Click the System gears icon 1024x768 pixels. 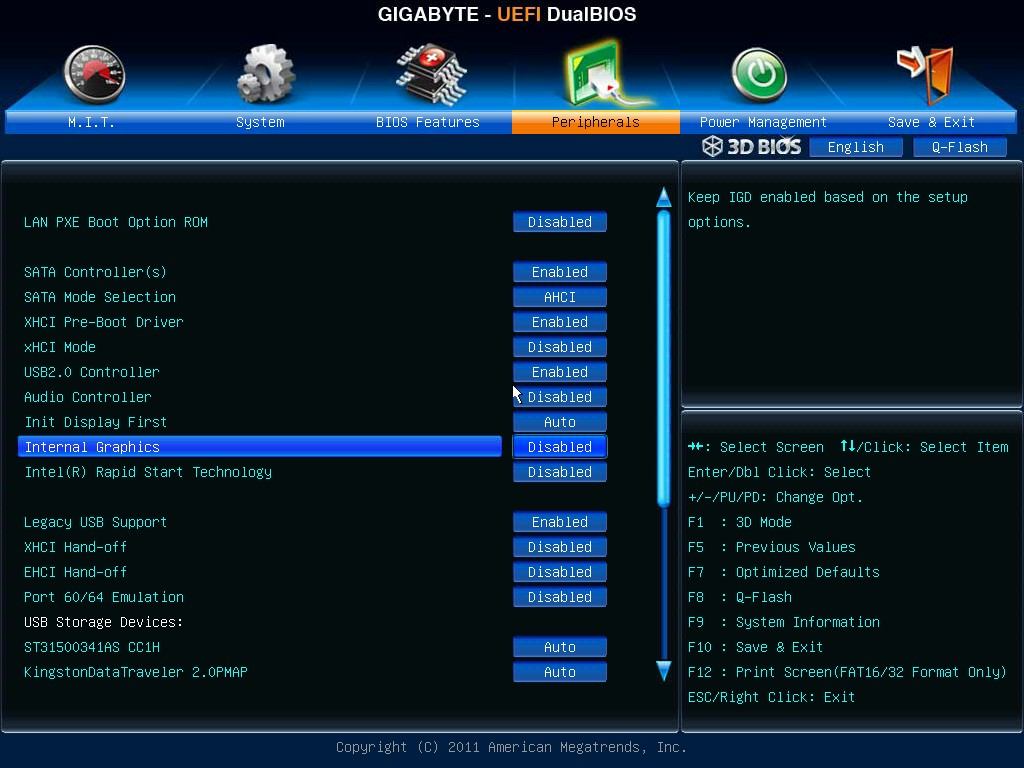click(265, 74)
